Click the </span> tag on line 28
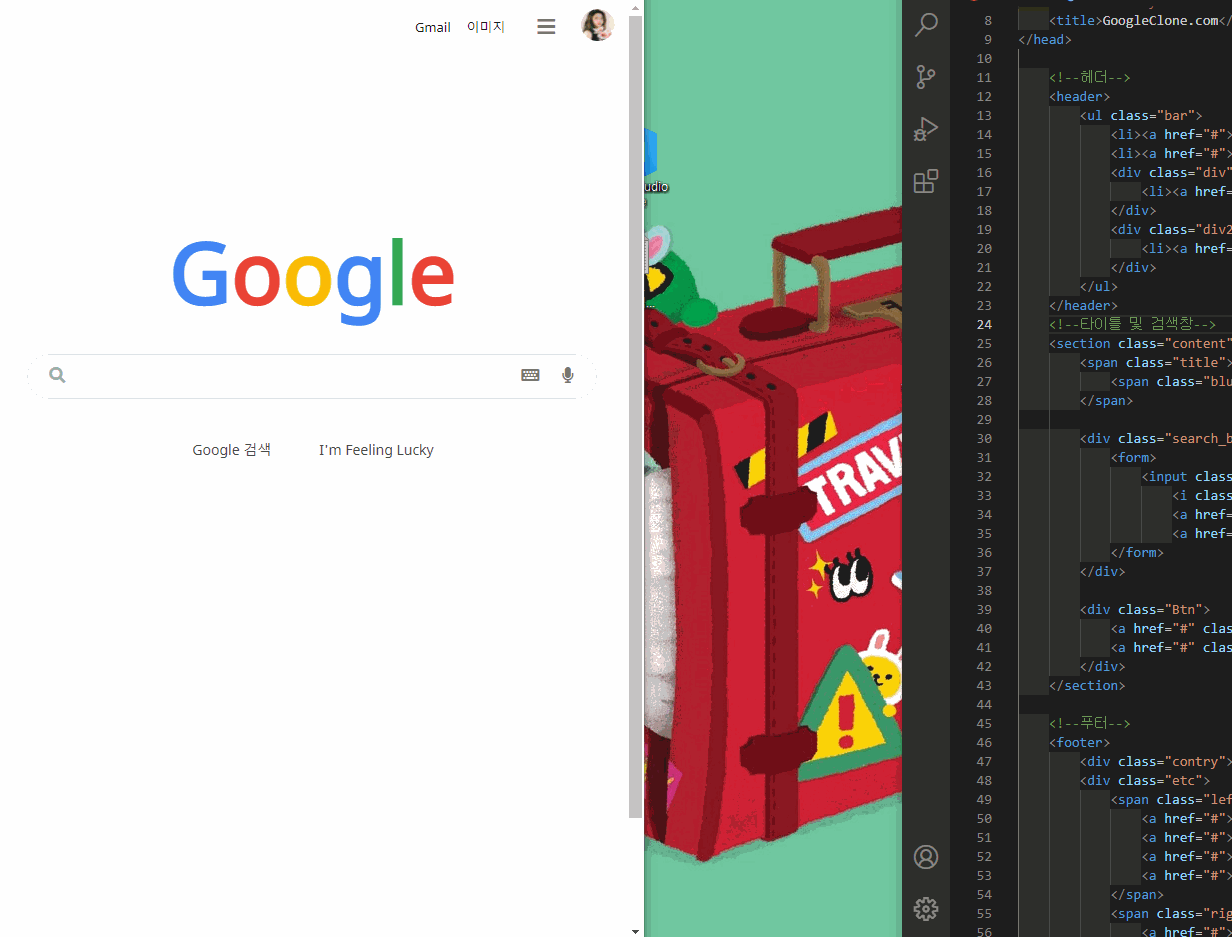The width and height of the screenshot is (1232, 937). coord(1107,400)
